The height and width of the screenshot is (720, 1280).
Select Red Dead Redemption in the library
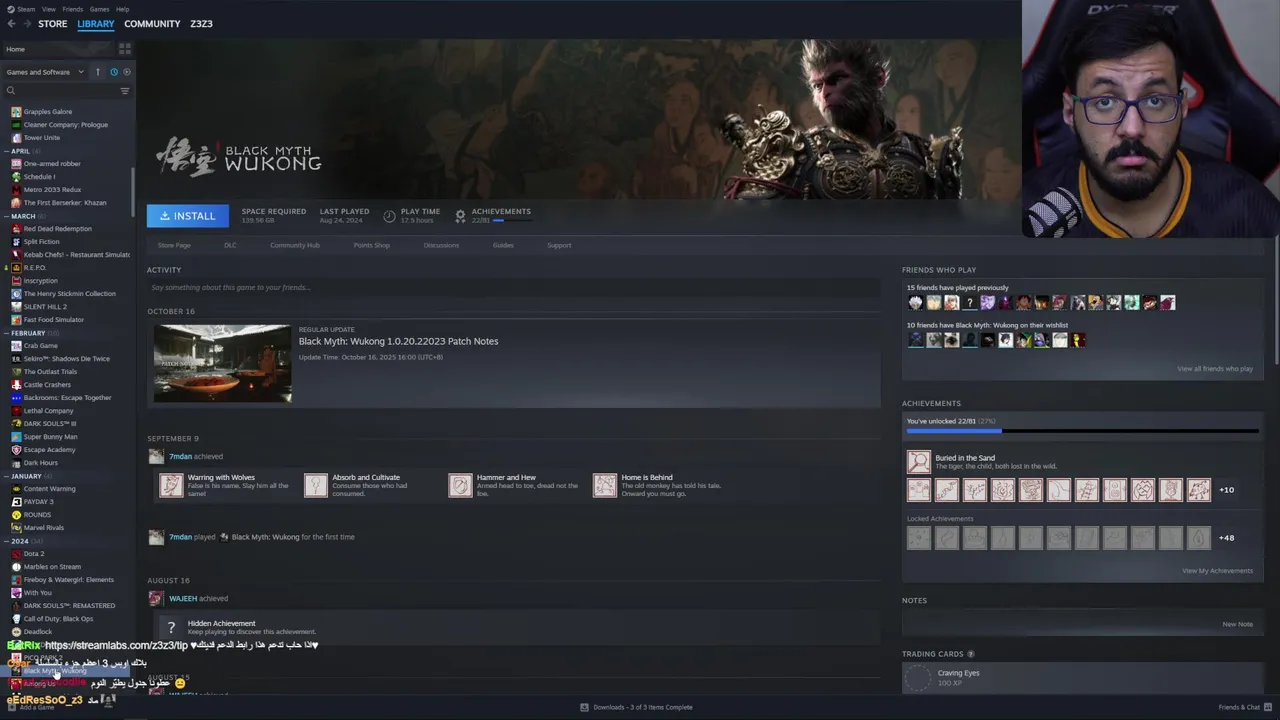[58, 229]
